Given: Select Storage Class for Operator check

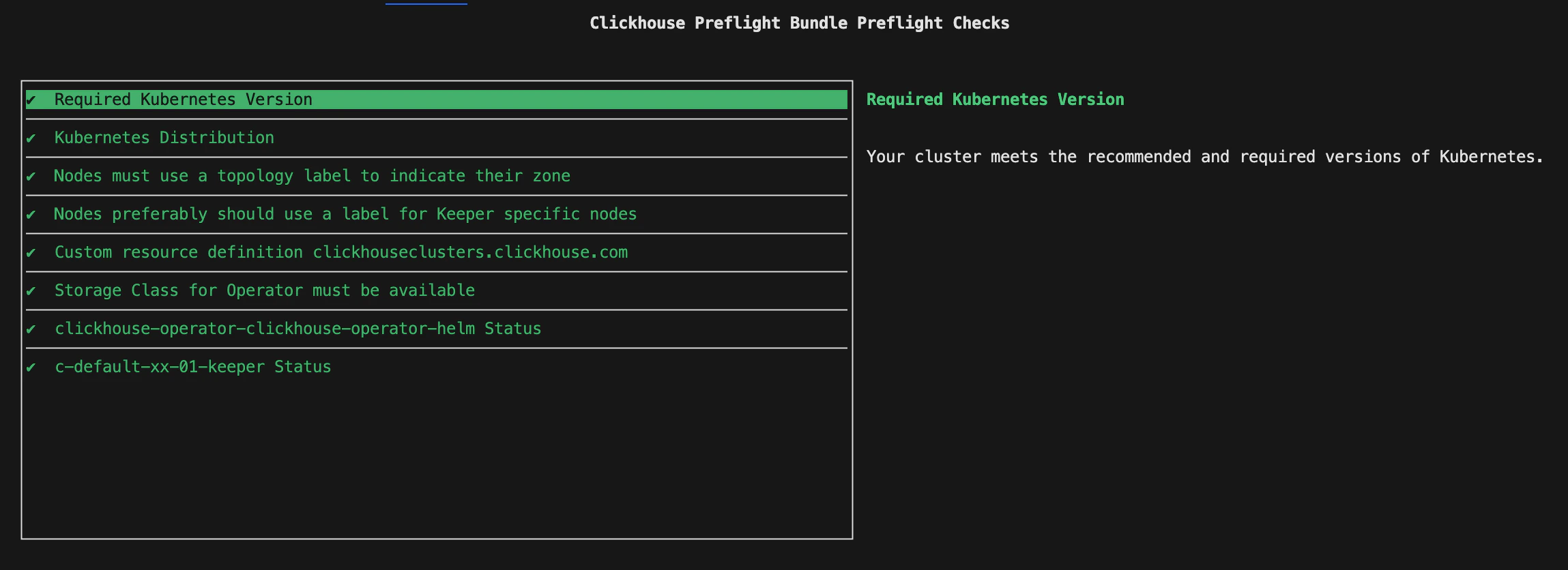Looking at the screenshot, I should point(437,290).
